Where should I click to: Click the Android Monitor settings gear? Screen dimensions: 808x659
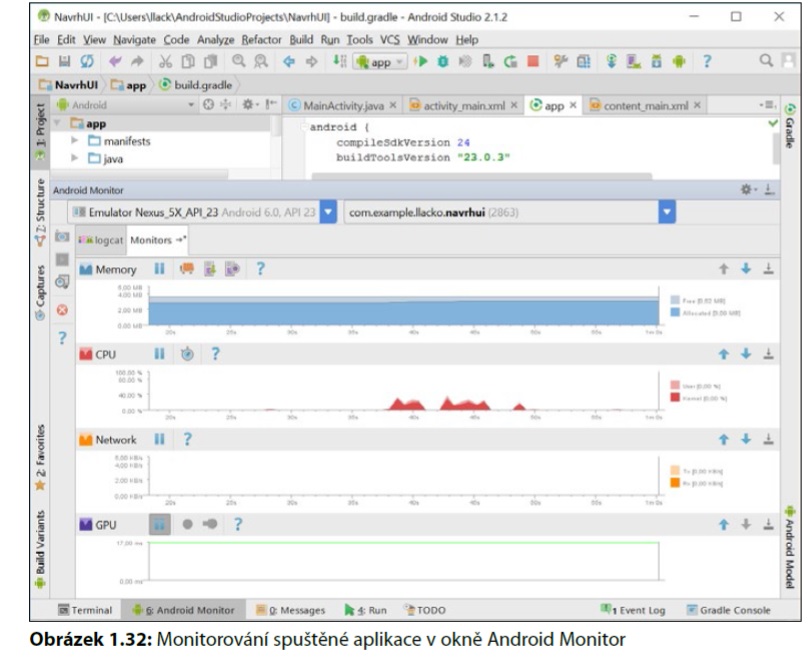pos(746,190)
